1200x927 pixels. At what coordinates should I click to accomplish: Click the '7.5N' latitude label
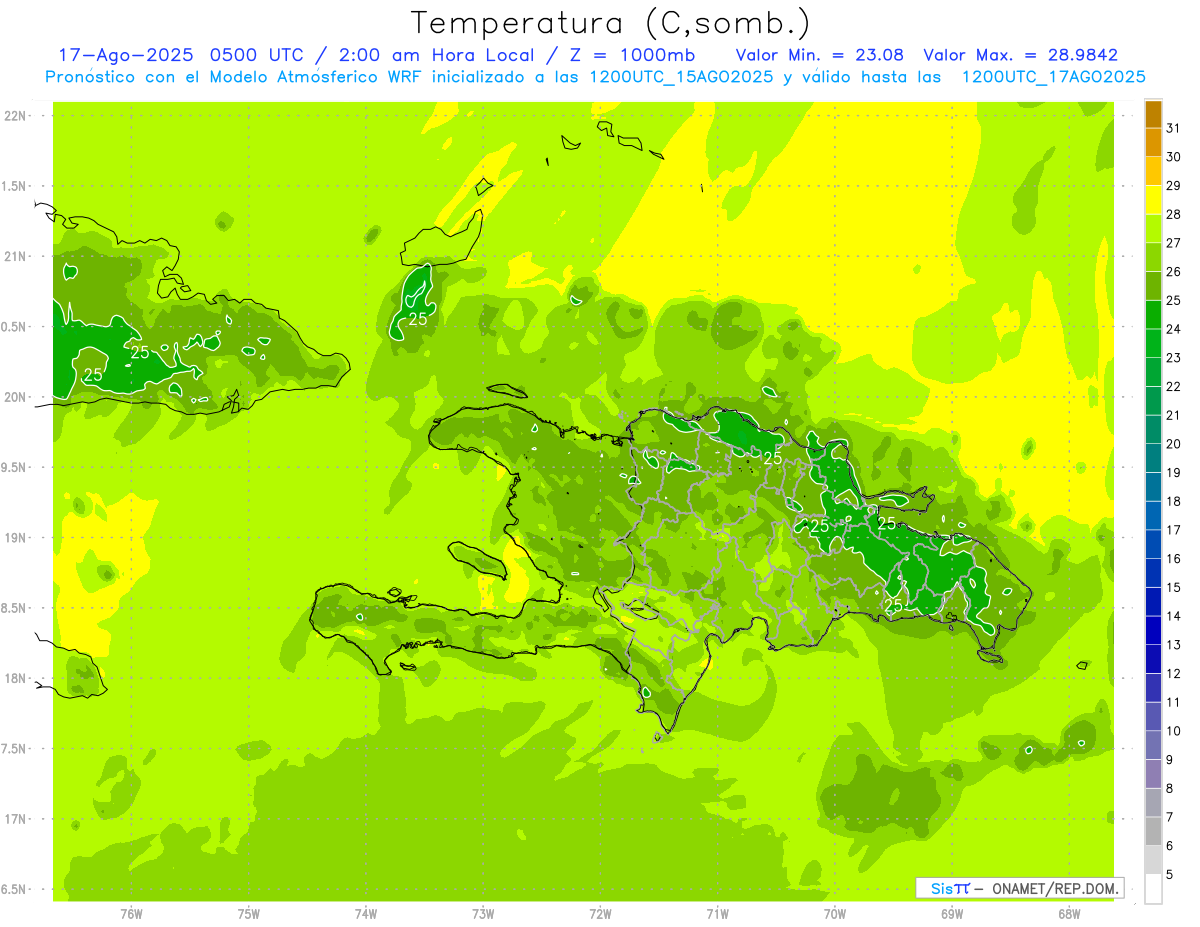tap(15, 748)
